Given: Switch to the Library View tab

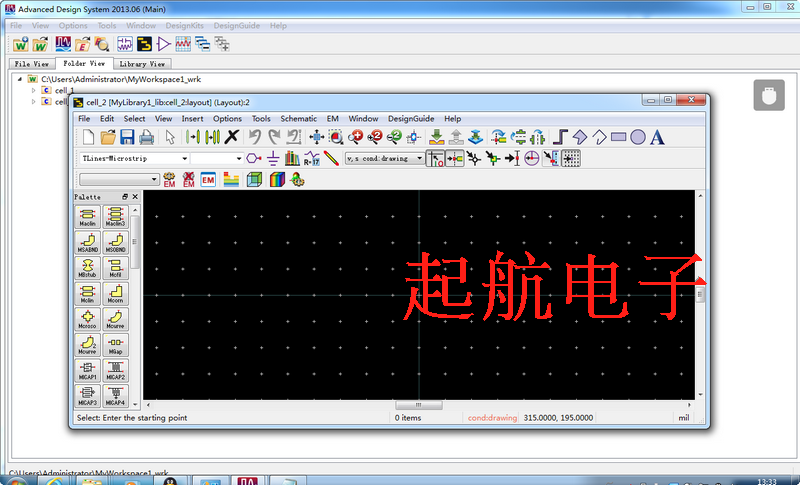Looking at the screenshot, I should [142, 64].
